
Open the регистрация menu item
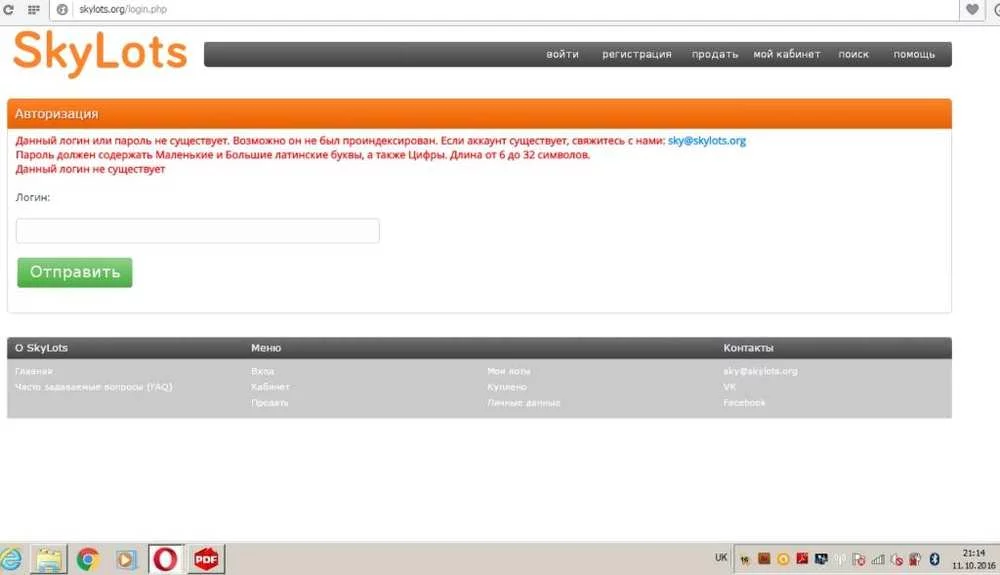636,54
